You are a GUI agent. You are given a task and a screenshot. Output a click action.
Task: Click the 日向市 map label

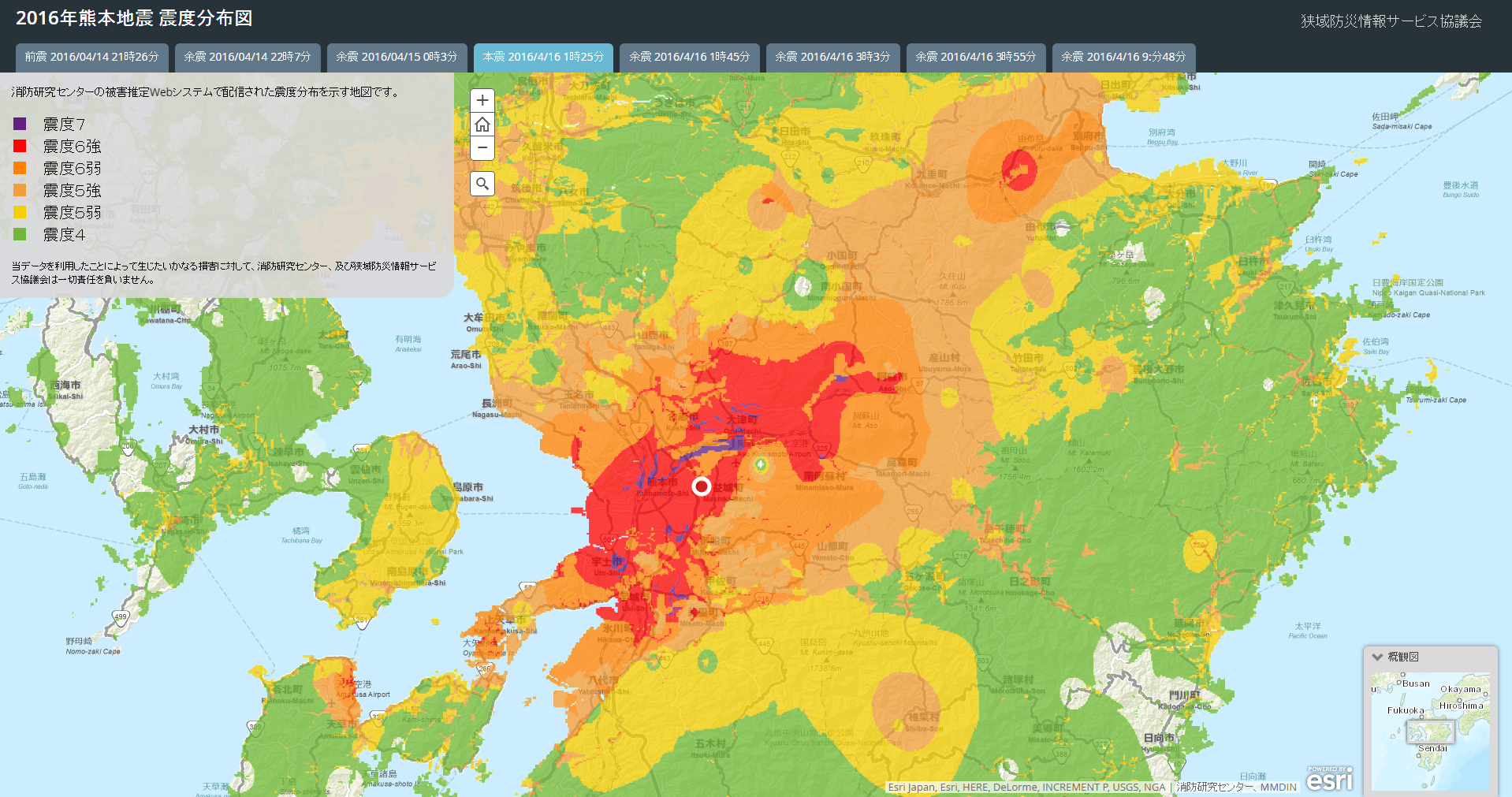point(1159,738)
